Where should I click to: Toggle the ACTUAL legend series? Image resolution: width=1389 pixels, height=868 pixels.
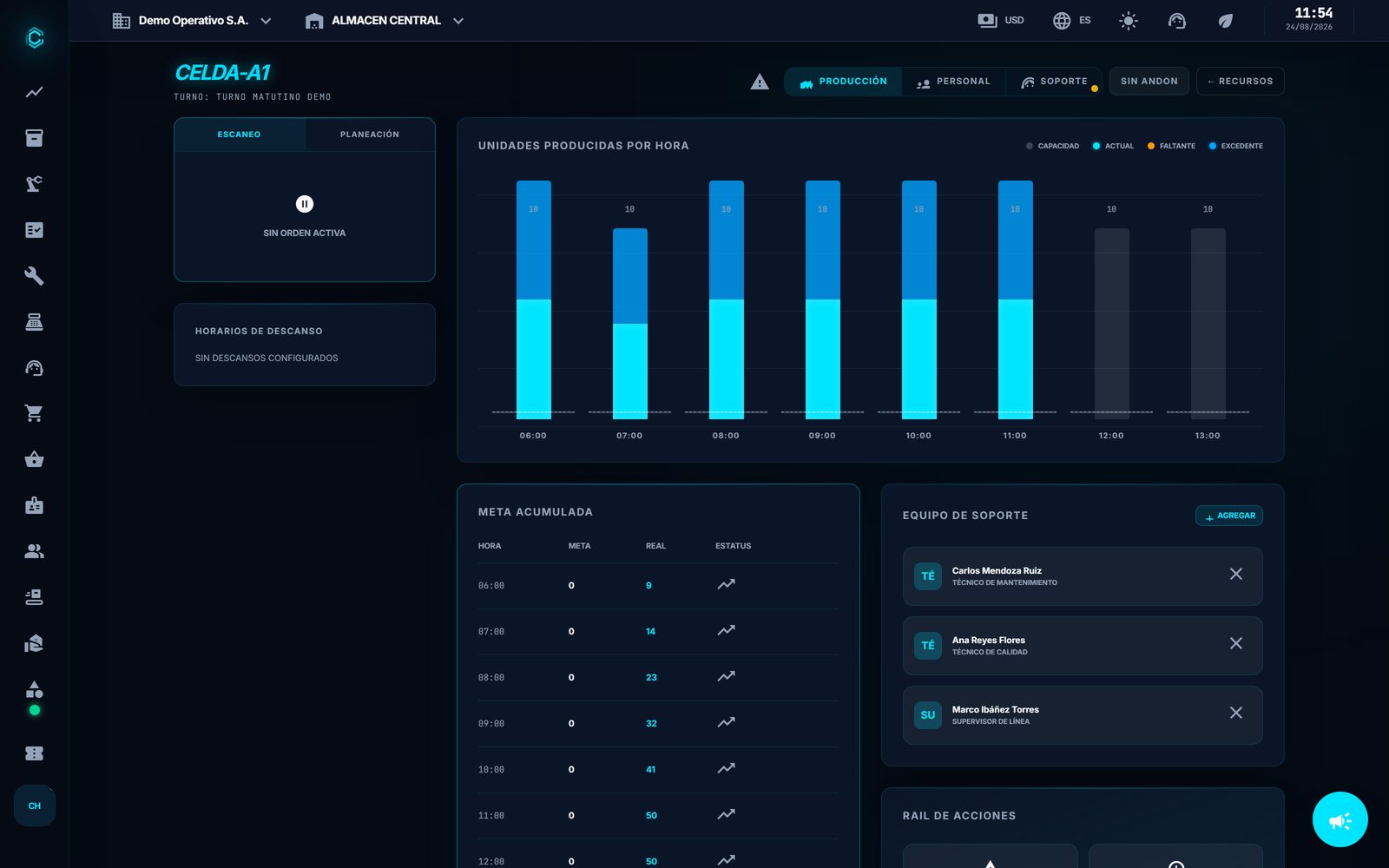tap(1113, 146)
